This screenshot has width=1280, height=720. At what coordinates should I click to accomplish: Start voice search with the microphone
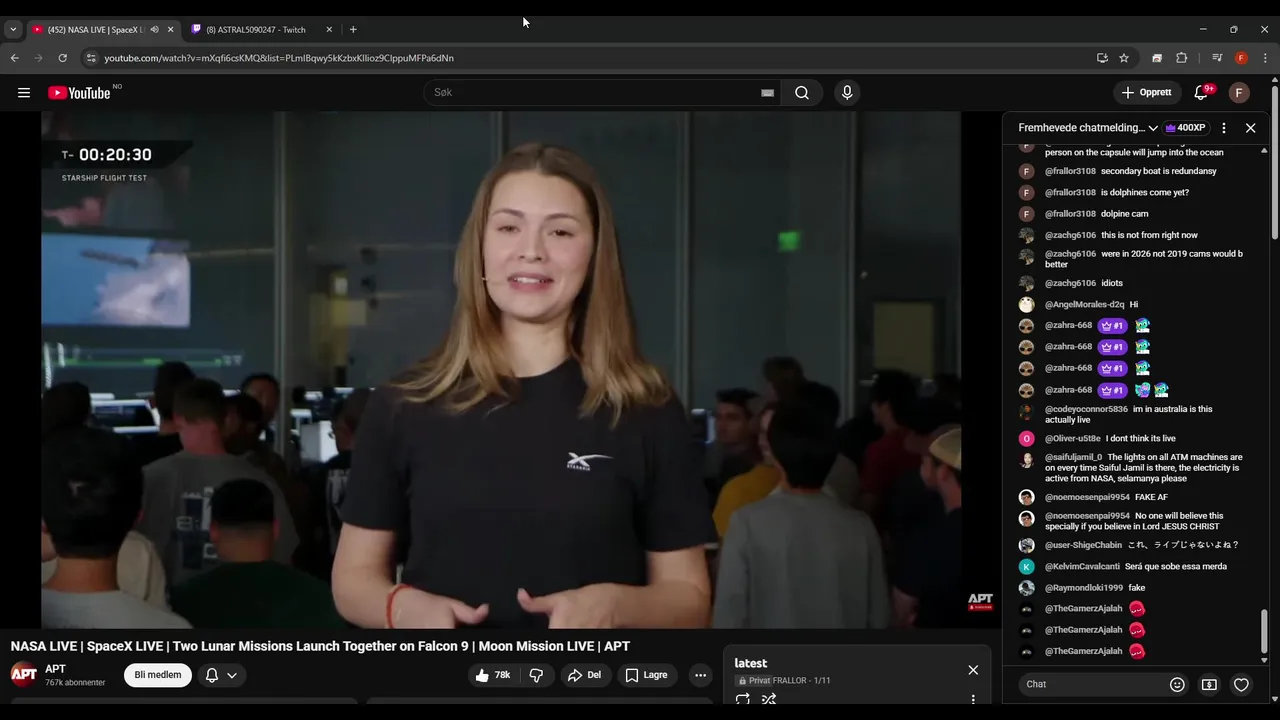[x=847, y=93]
